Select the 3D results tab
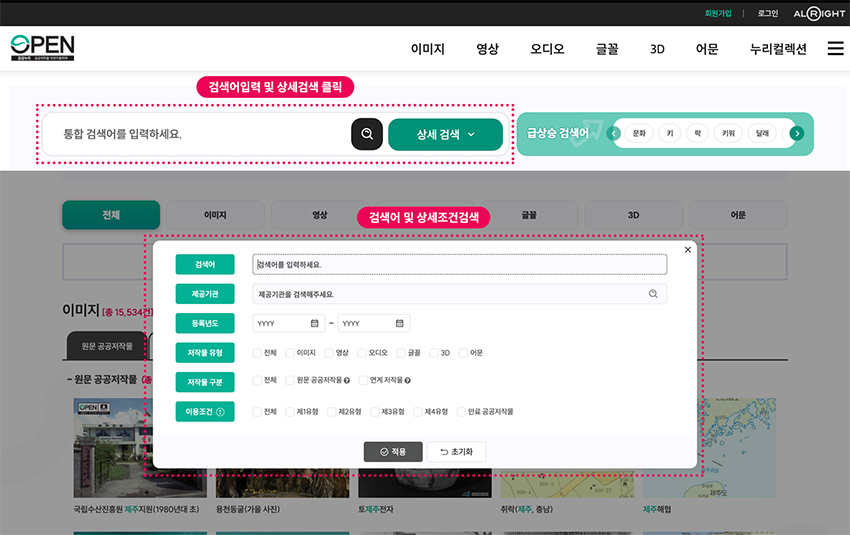Viewport: 850px width, 535px height. pos(634,215)
